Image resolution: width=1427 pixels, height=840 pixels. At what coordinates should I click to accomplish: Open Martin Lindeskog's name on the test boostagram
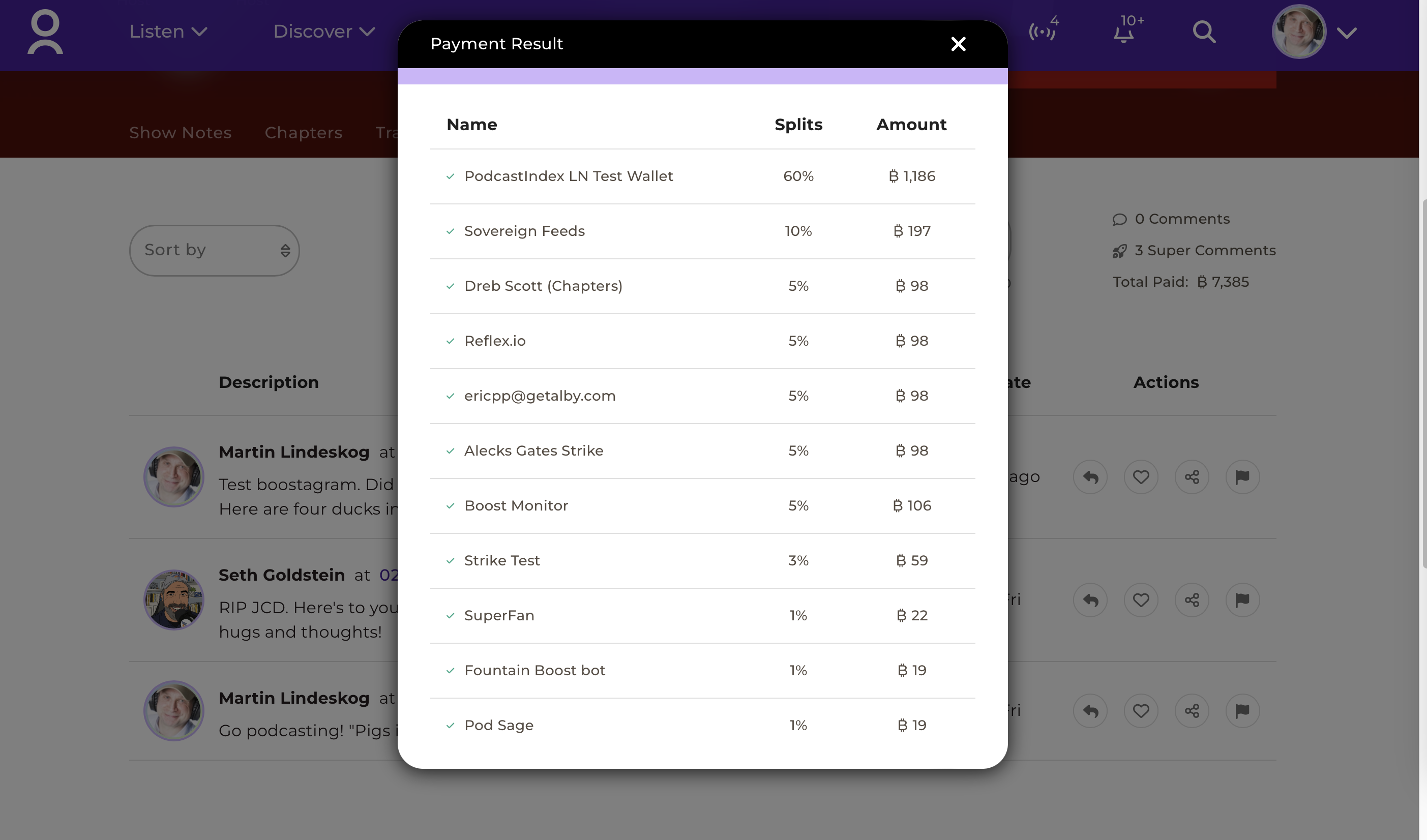point(294,452)
